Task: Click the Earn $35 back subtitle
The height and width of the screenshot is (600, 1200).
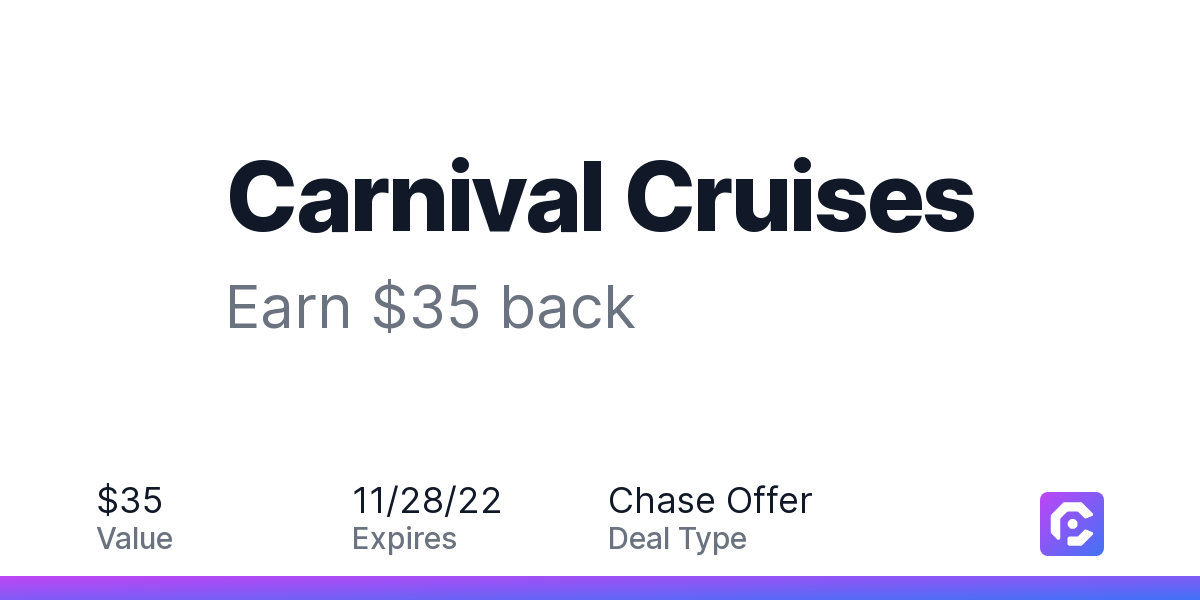Action: tap(431, 306)
